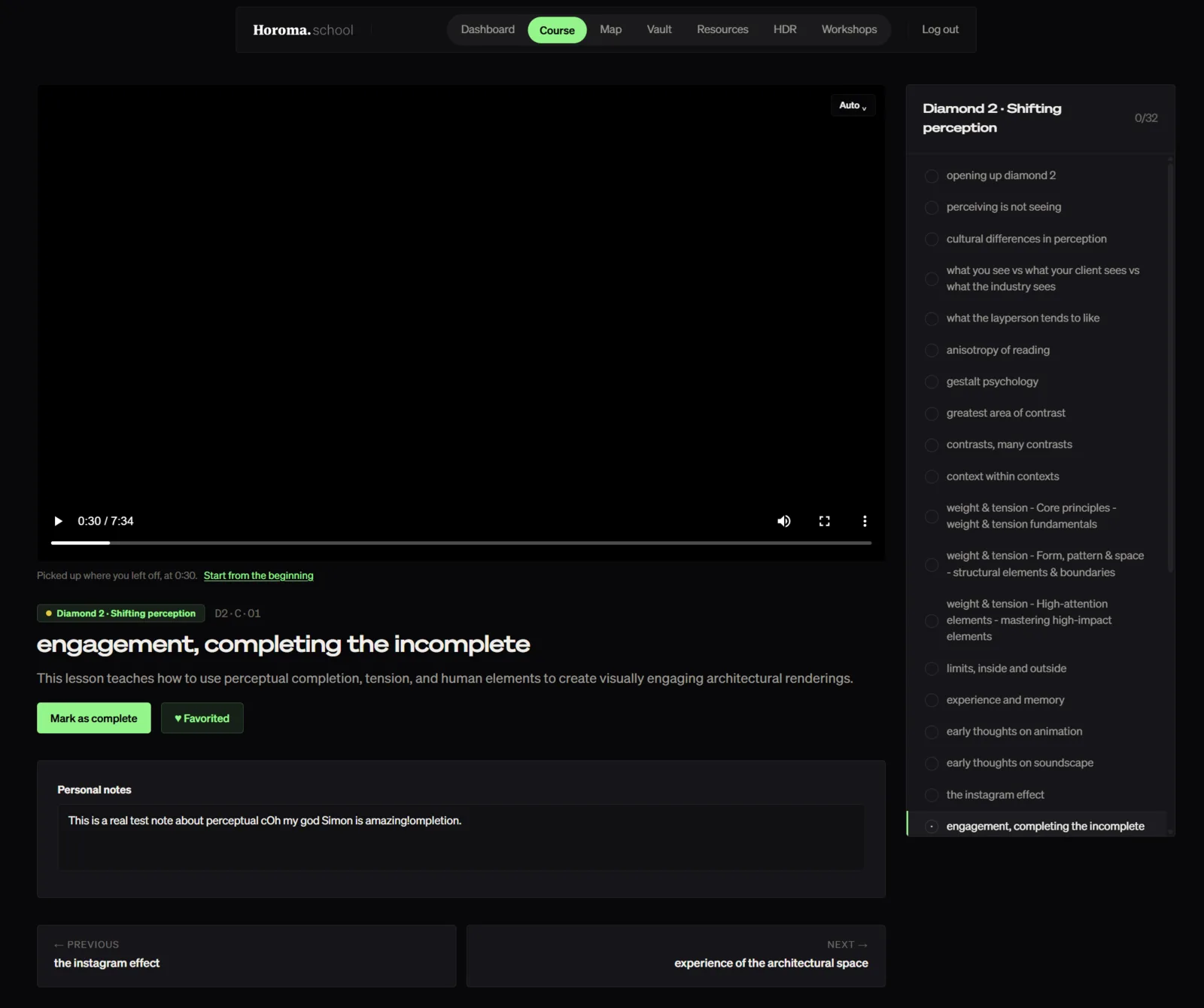This screenshot has height=1008, width=1204.
Task: Open the Vault tab
Action: (659, 29)
